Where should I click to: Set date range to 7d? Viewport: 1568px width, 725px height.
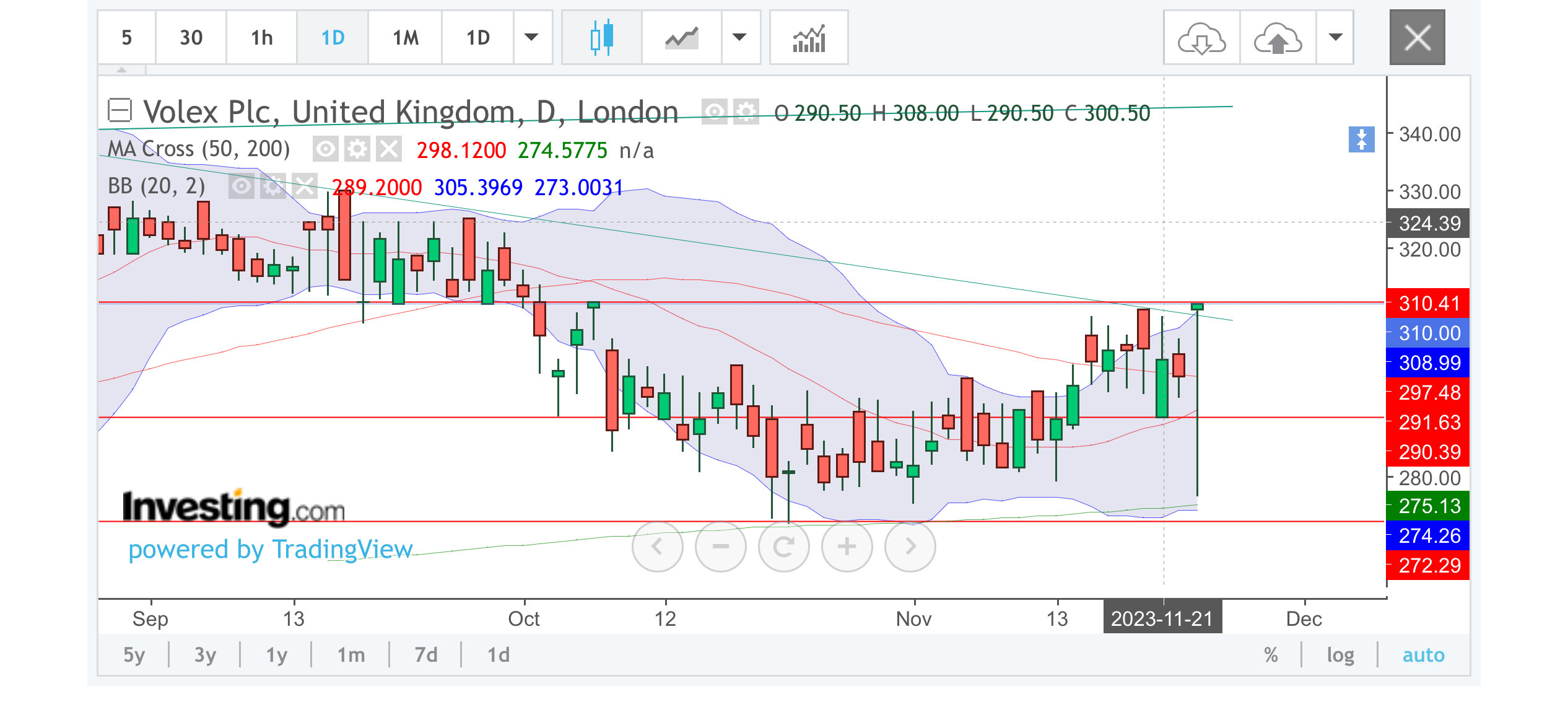coord(426,655)
